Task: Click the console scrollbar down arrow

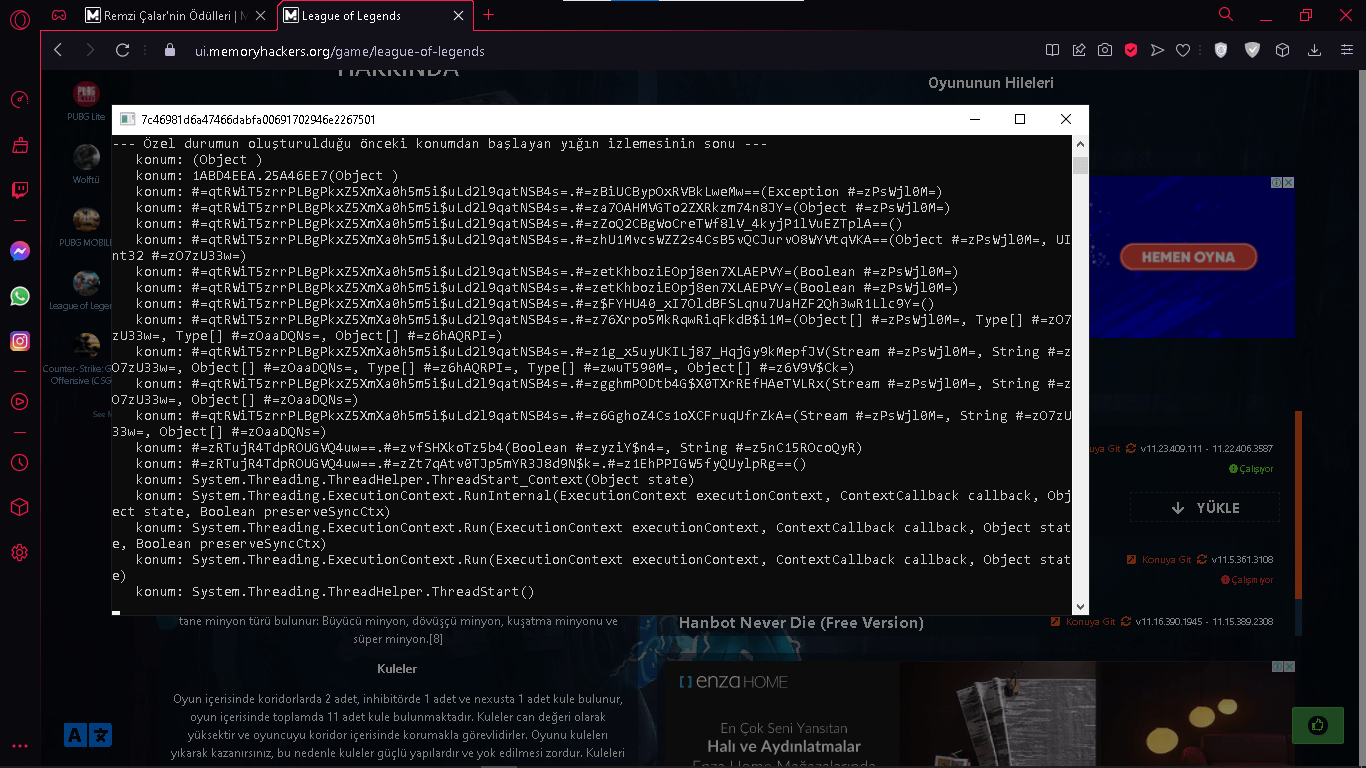Action: 1080,606
